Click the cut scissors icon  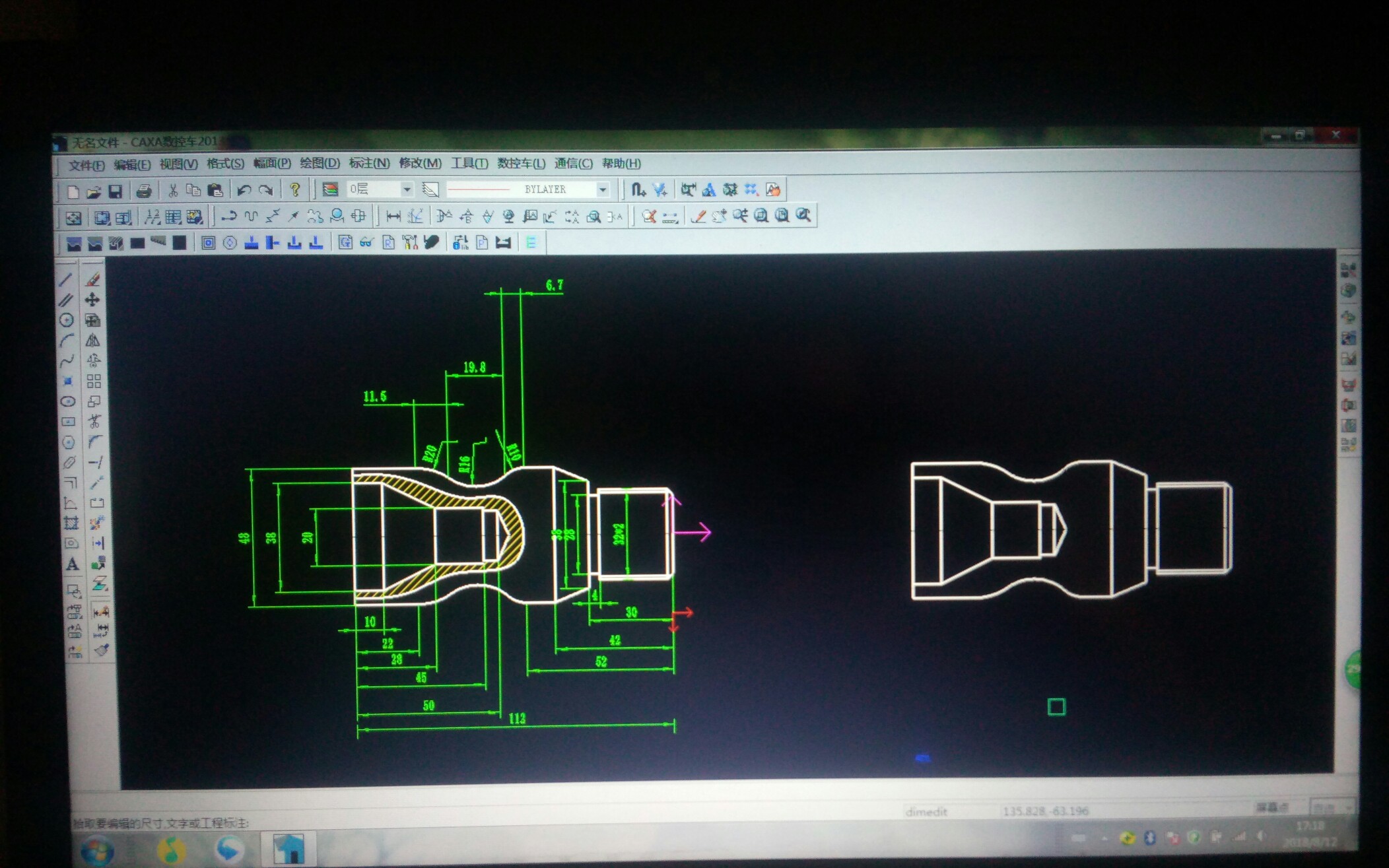click(173, 191)
